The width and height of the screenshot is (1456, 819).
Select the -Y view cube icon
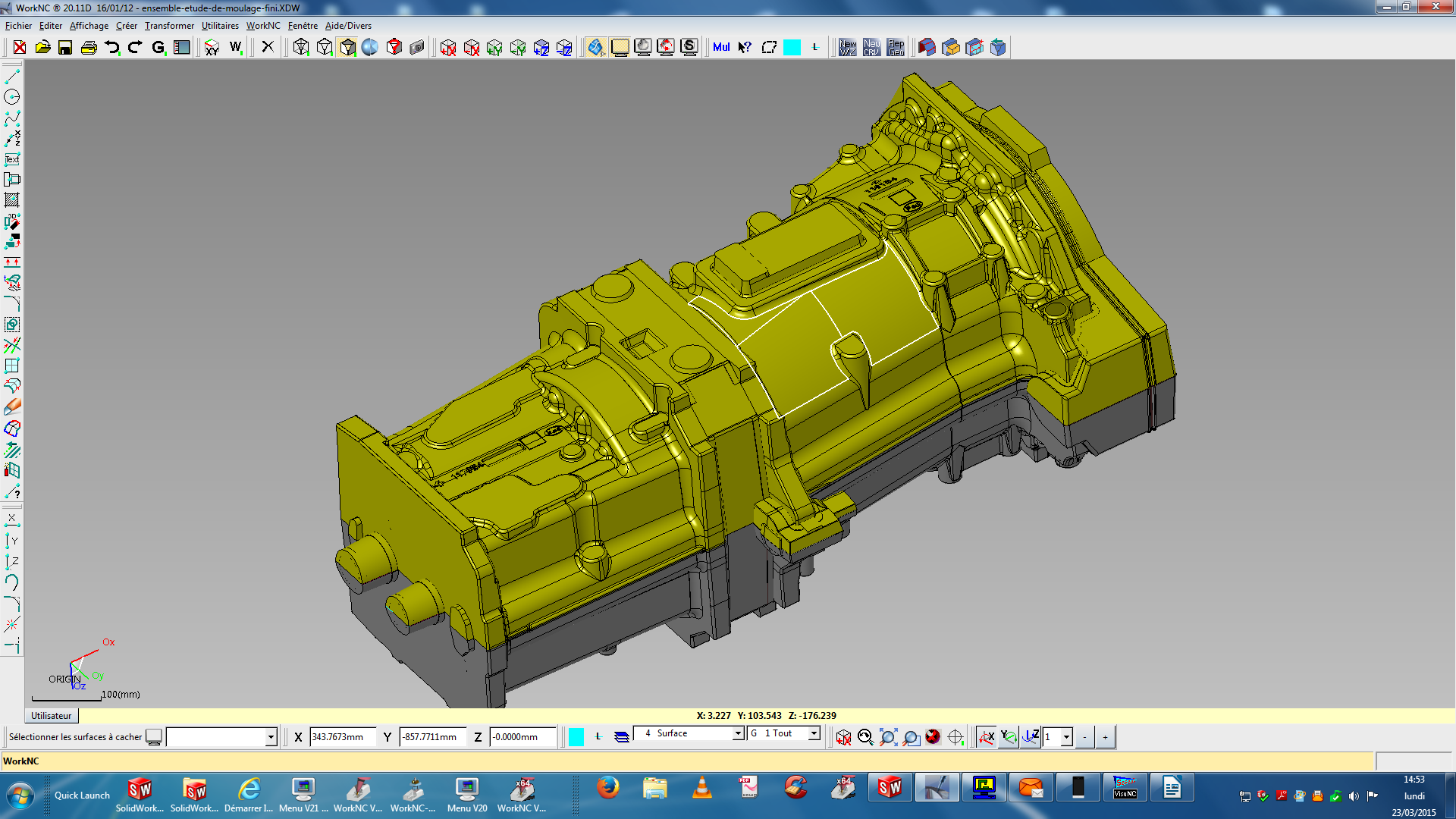(x=518, y=47)
